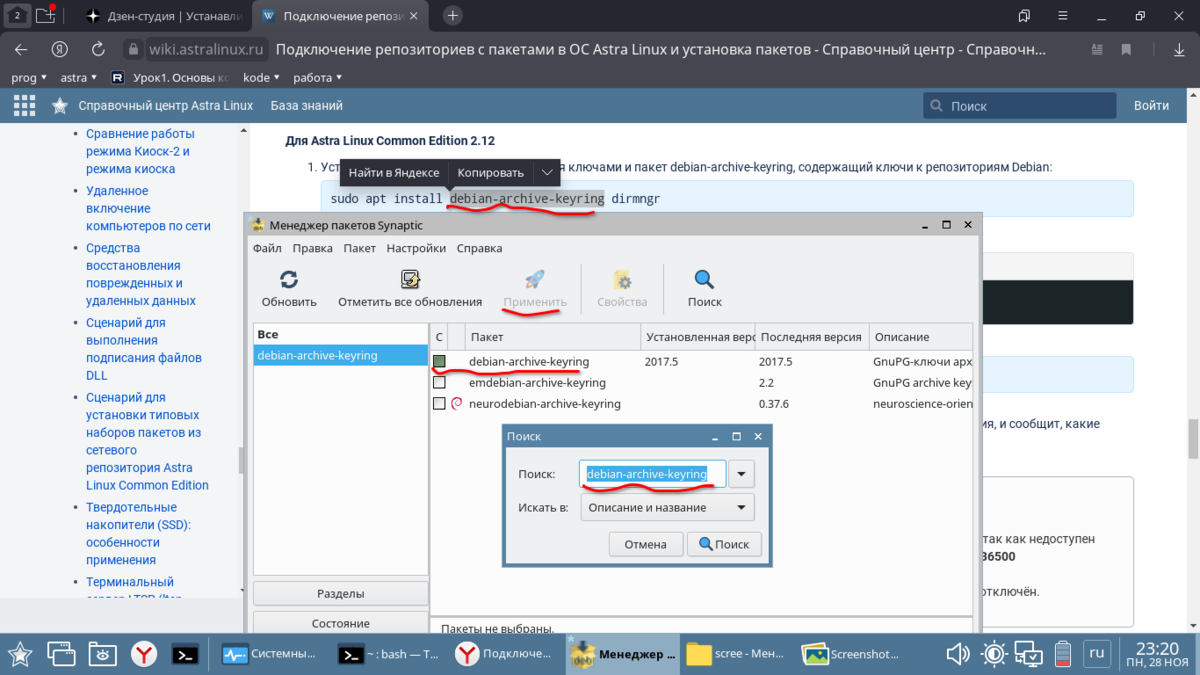Click the Astra Linux star logo in wiki header

coord(60,105)
